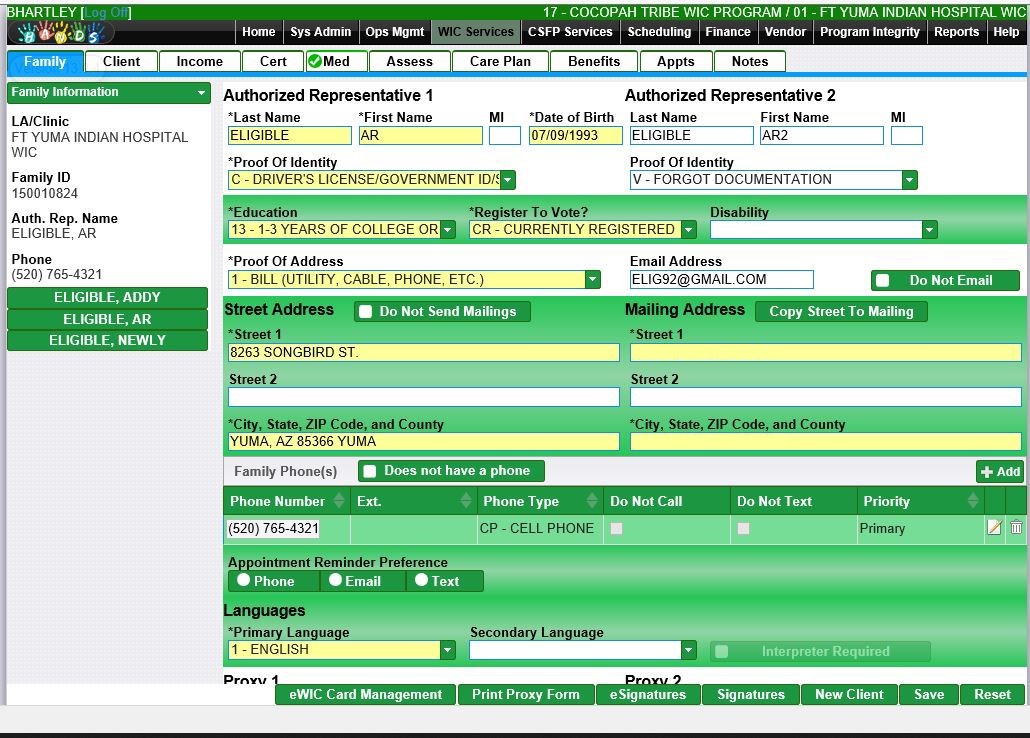The image size is (1030, 738).
Task: Click the Save button
Action: pos(928,694)
